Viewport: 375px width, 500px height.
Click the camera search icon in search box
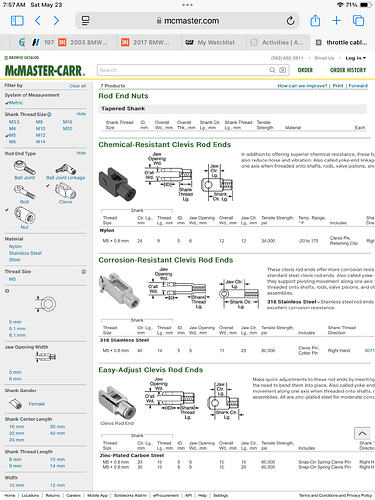pos(282,70)
